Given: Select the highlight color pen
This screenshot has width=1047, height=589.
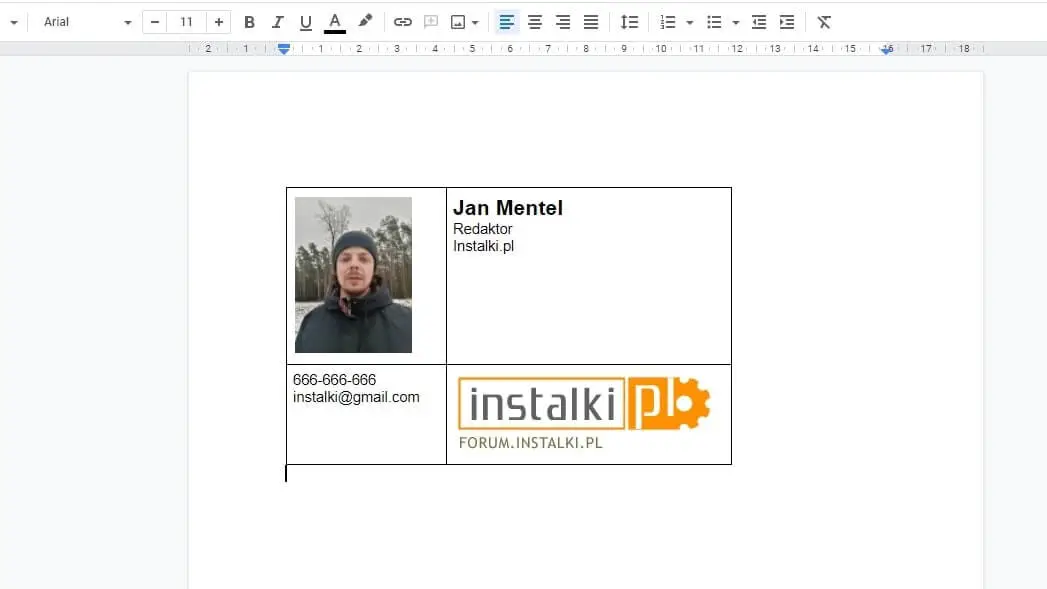Looking at the screenshot, I should (x=365, y=22).
